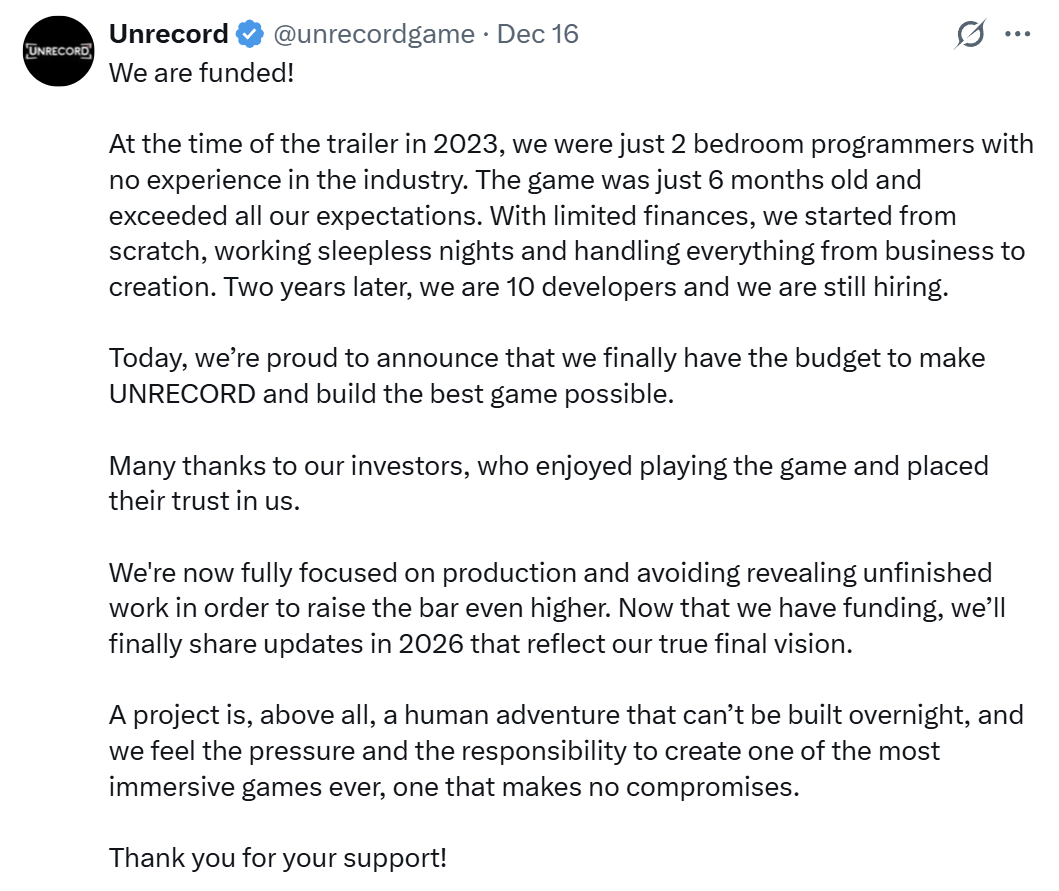Click paragraph starting "We're now fully focused"
The image size is (1059, 891).
coord(550,608)
